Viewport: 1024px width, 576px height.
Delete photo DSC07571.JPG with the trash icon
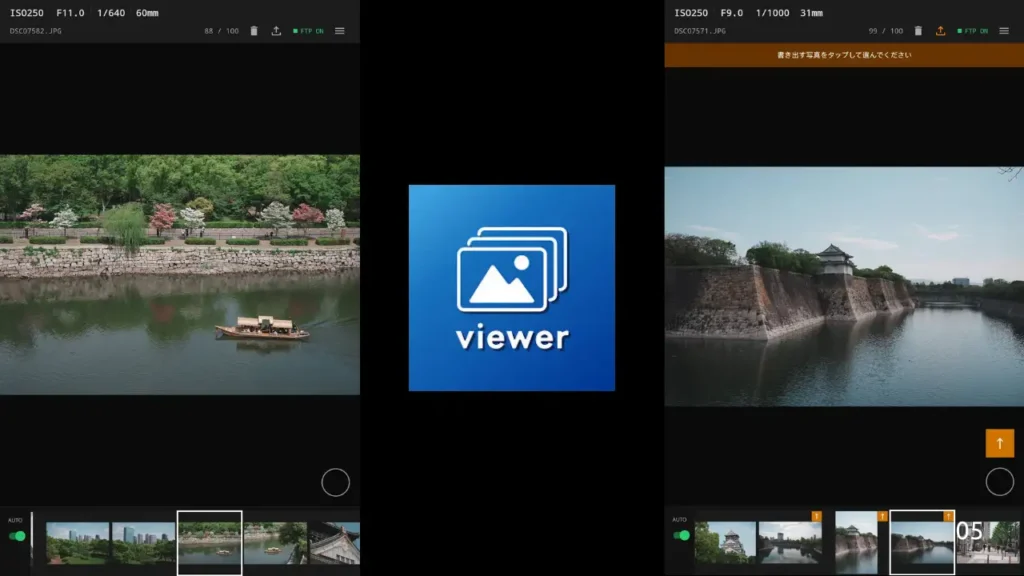pyautogui.click(x=918, y=31)
